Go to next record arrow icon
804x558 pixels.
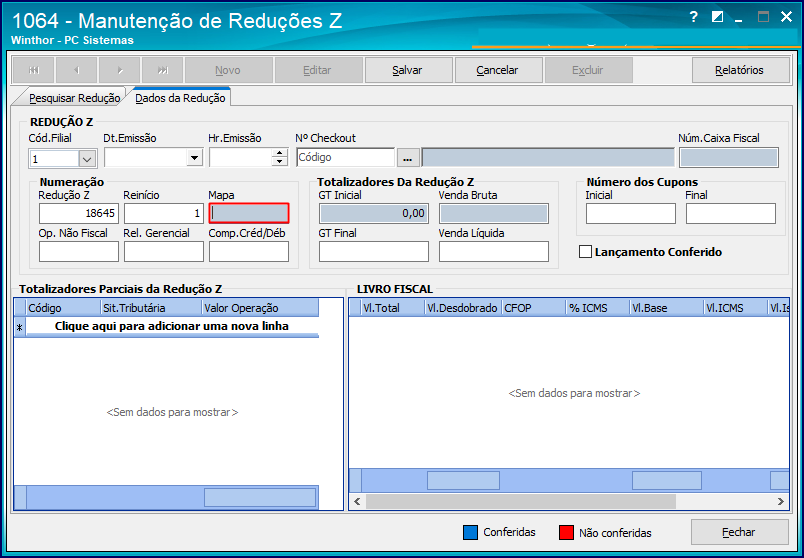click(x=119, y=70)
